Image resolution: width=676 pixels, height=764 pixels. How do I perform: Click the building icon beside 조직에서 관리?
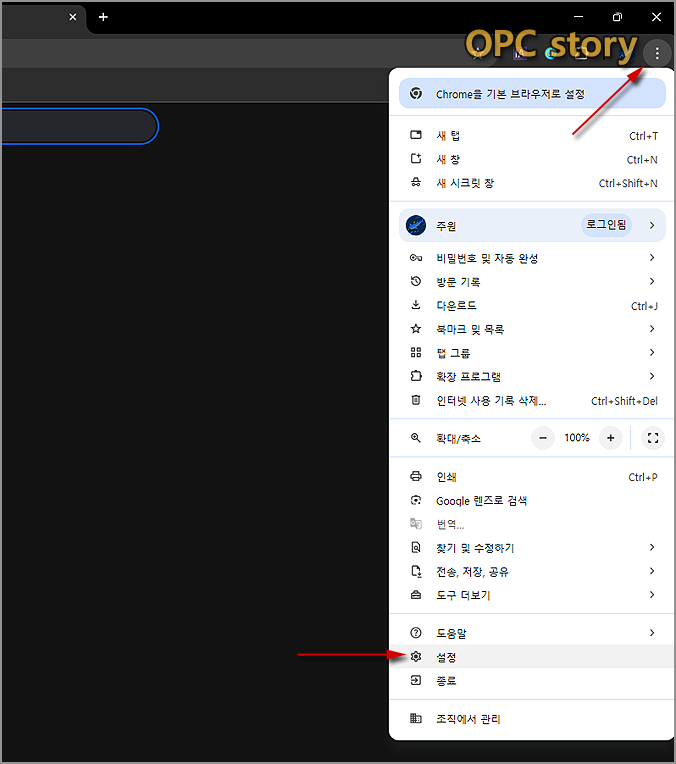click(x=416, y=718)
